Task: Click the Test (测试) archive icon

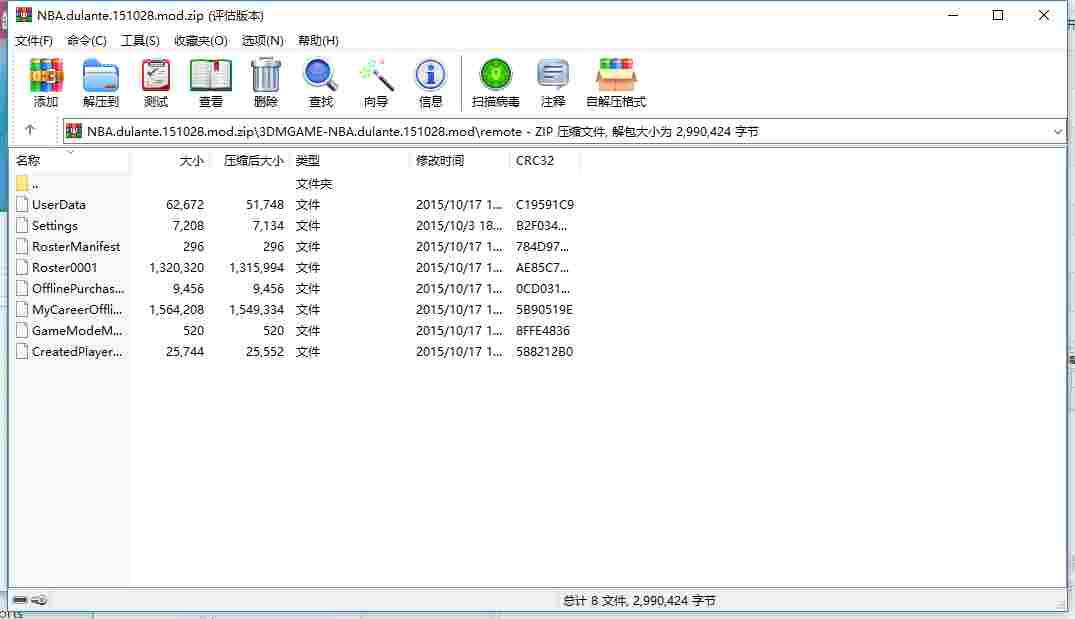Action: point(156,75)
